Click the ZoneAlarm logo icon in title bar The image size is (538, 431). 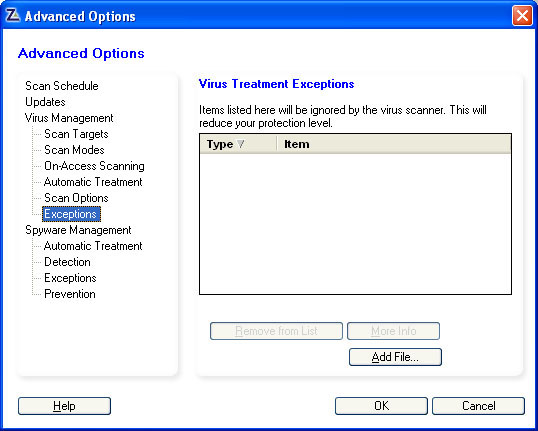tap(13, 15)
